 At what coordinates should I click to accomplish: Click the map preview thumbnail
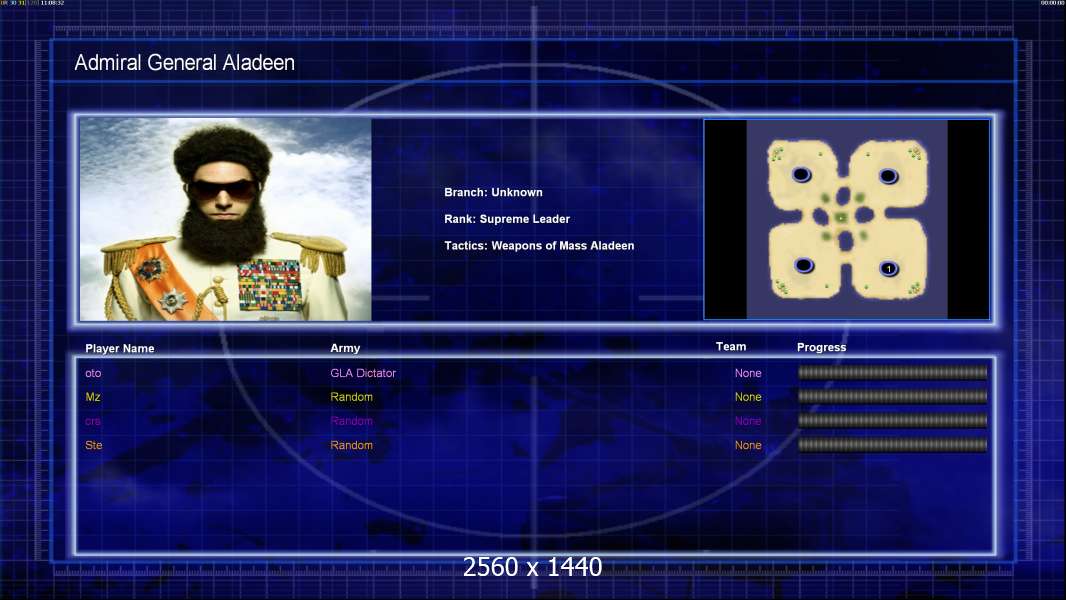pyautogui.click(x=846, y=219)
